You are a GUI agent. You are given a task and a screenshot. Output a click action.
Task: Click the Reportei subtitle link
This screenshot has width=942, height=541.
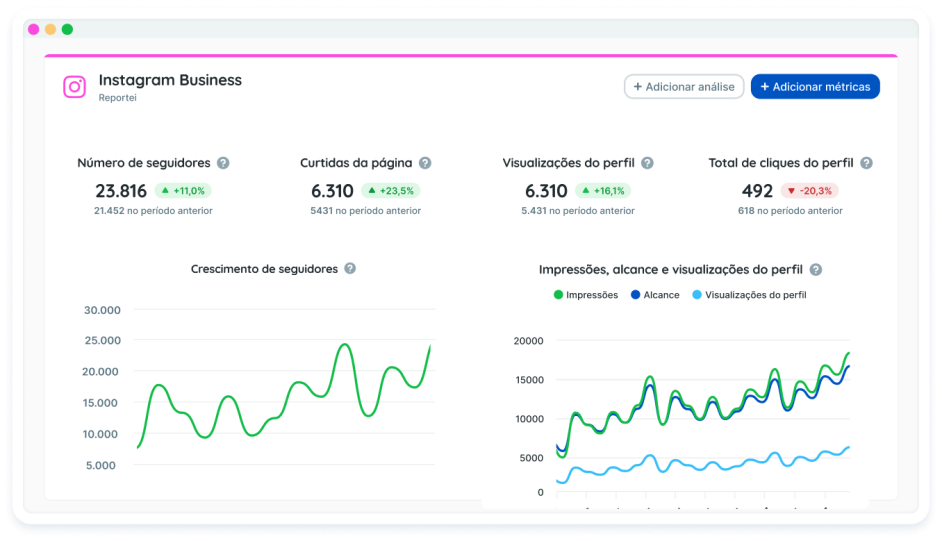tap(117, 98)
